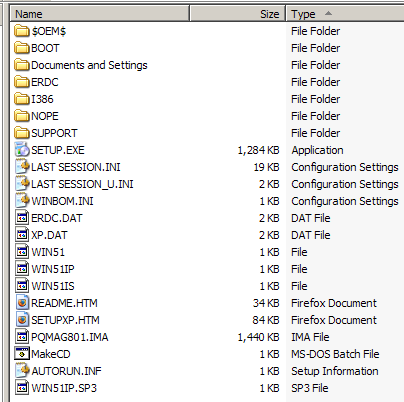Select the LAST SESSION_U.INI file name

(82, 184)
